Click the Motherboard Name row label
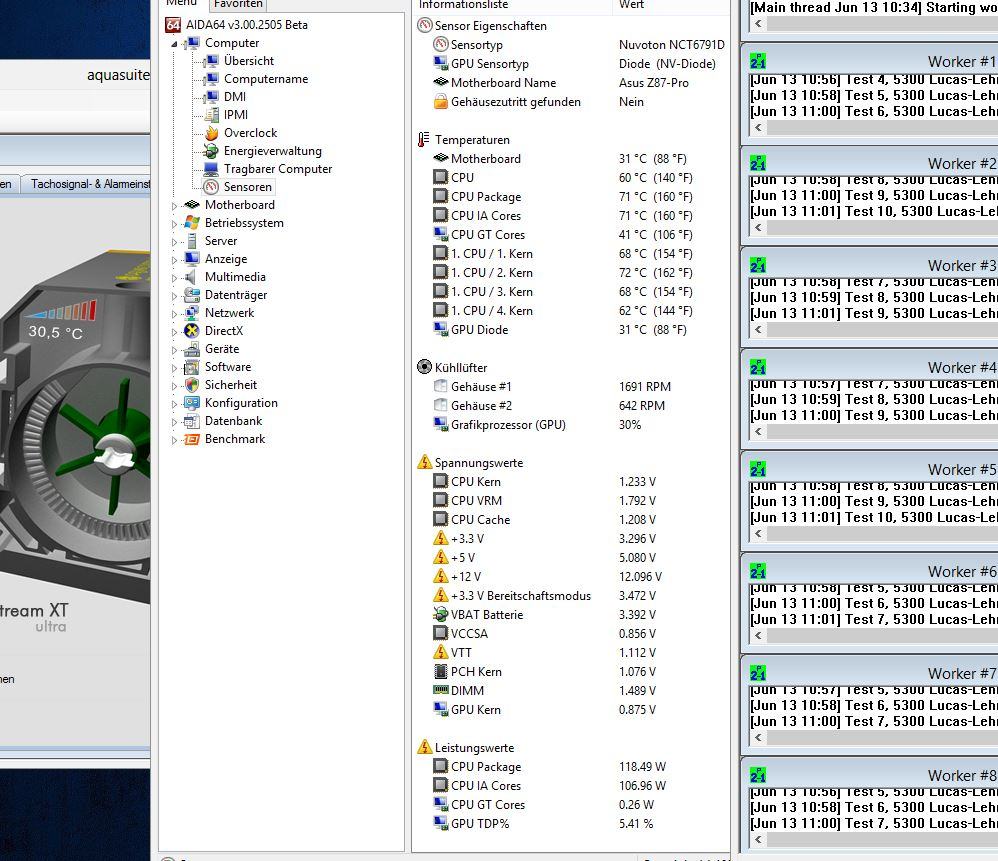 (503, 83)
